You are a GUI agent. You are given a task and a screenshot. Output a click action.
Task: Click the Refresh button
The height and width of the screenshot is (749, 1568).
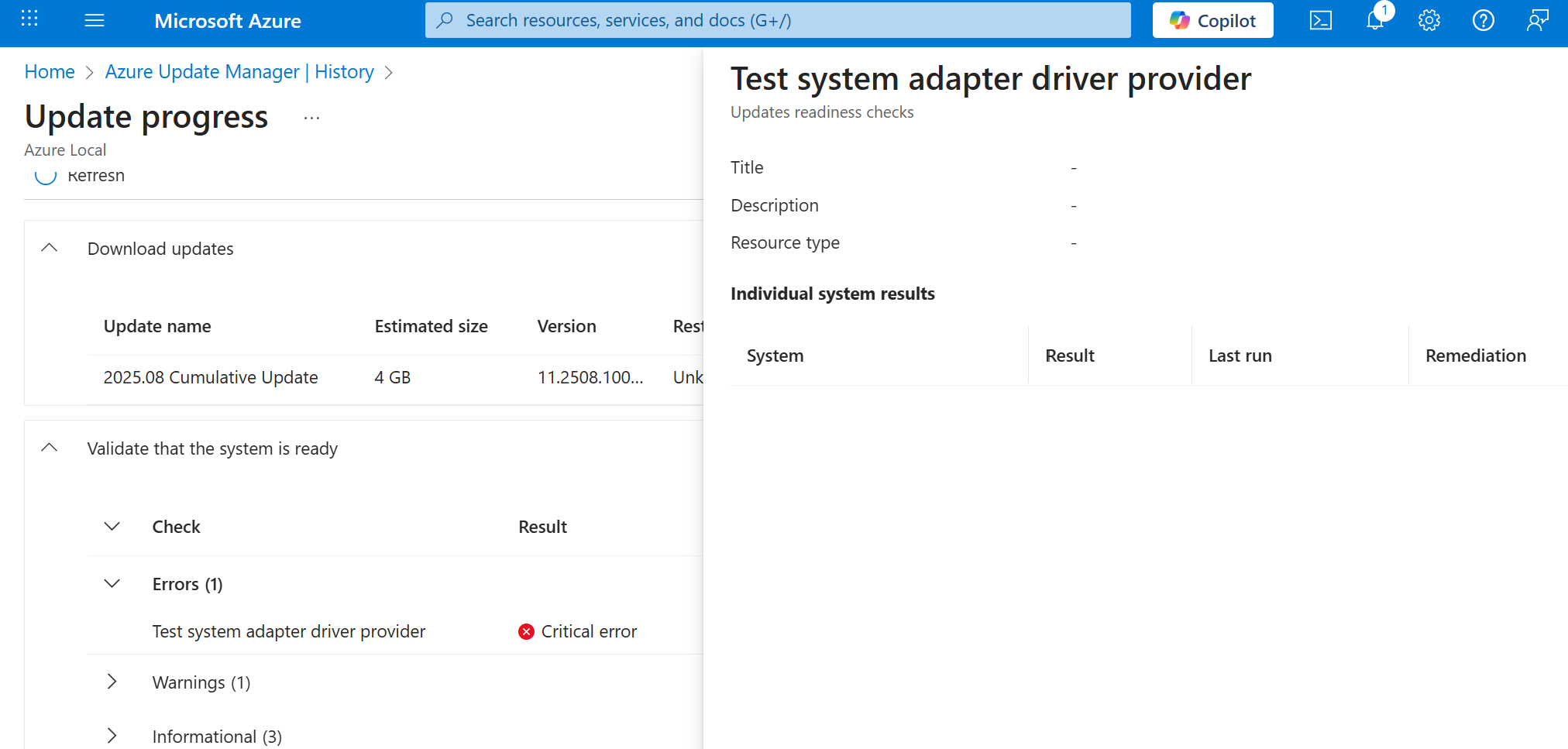pyautogui.click(x=81, y=175)
